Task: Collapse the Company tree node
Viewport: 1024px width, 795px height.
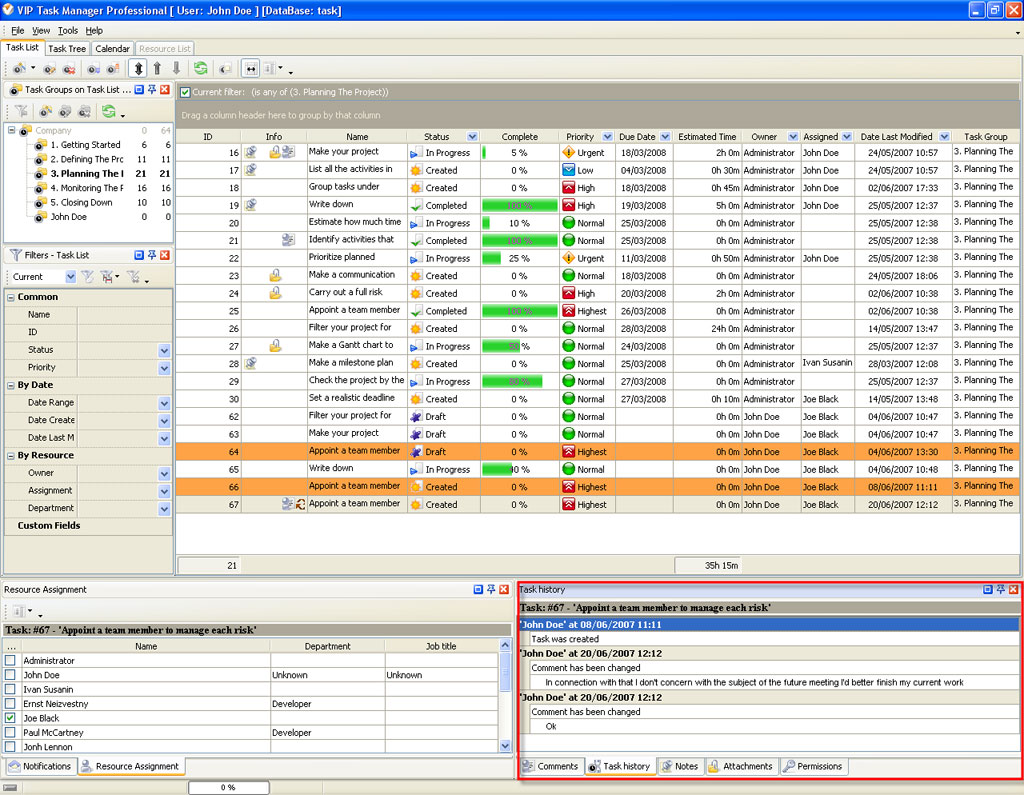Action: [11, 130]
